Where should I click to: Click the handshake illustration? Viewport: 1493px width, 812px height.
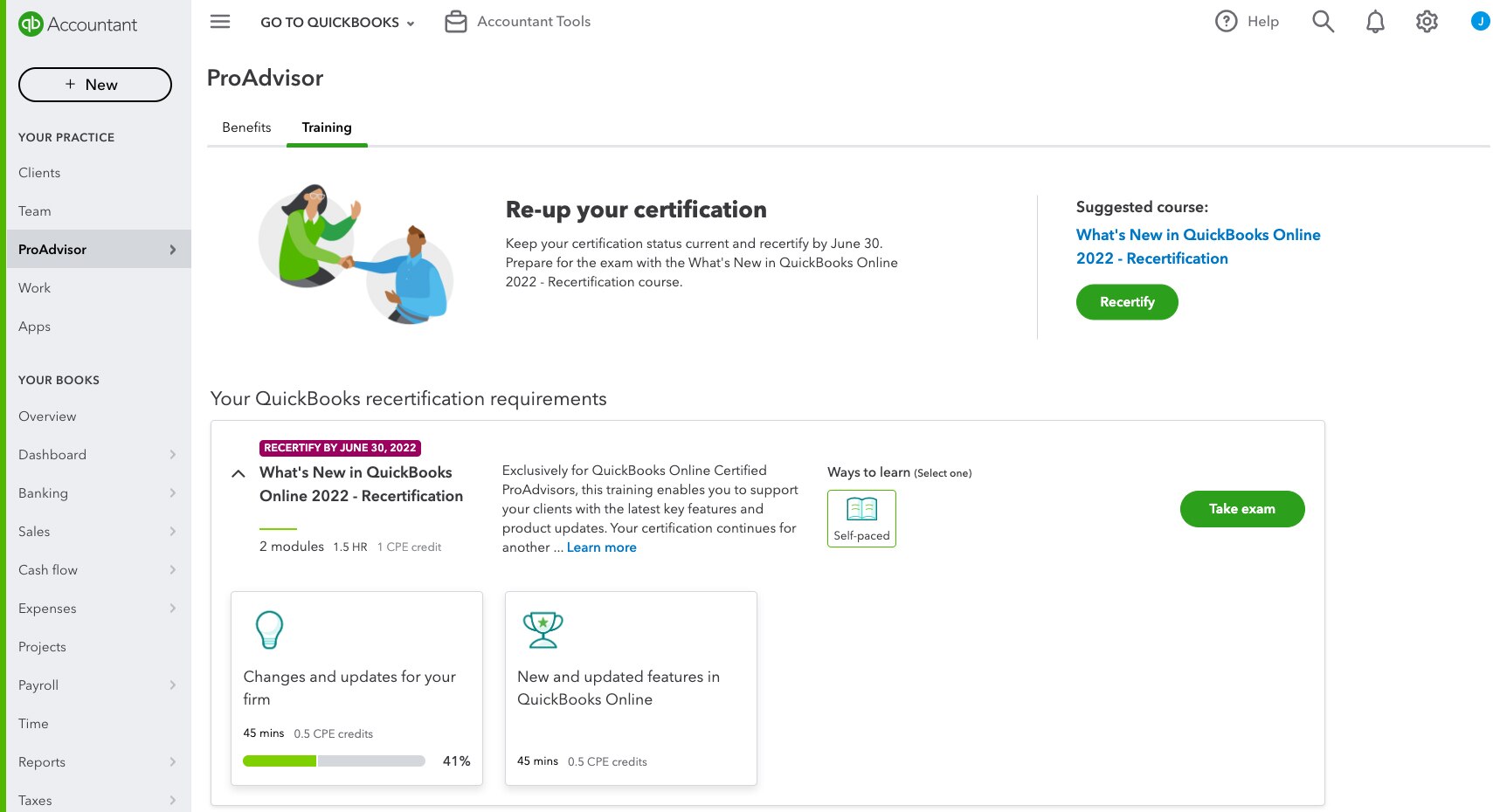coord(356,254)
